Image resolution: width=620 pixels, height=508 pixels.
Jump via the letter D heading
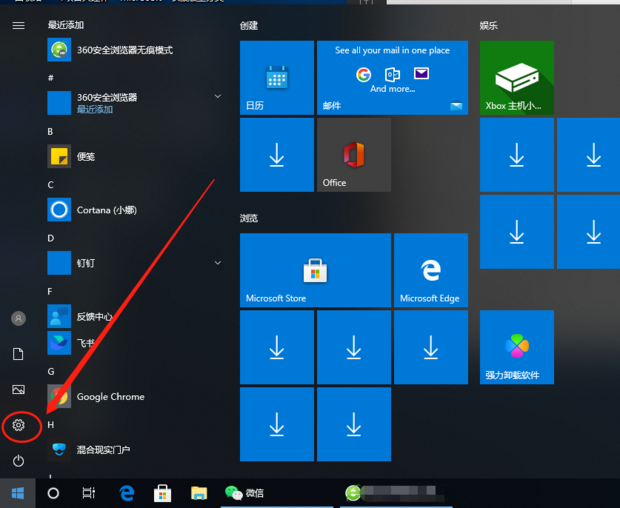click(x=51, y=238)
